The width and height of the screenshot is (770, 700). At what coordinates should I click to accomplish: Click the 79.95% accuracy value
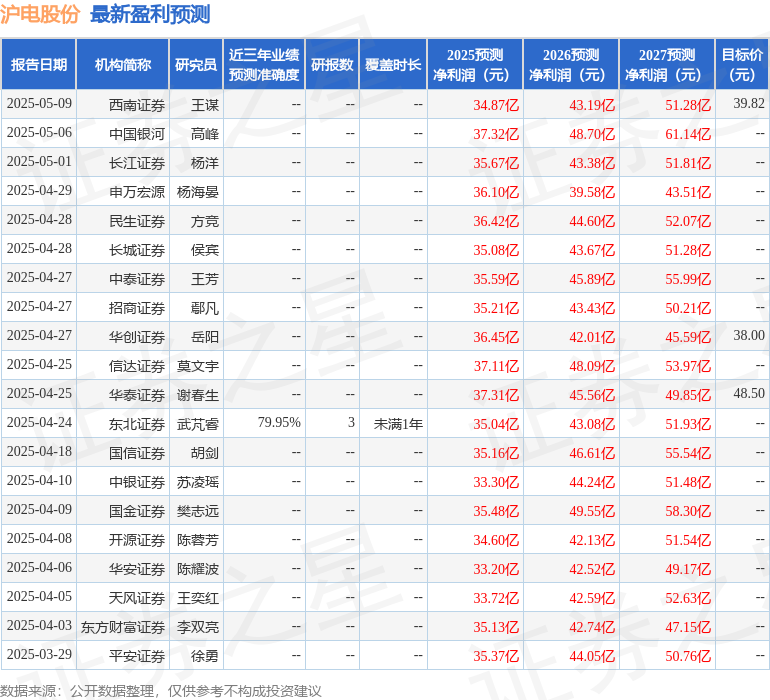click(x=279, y=422)
